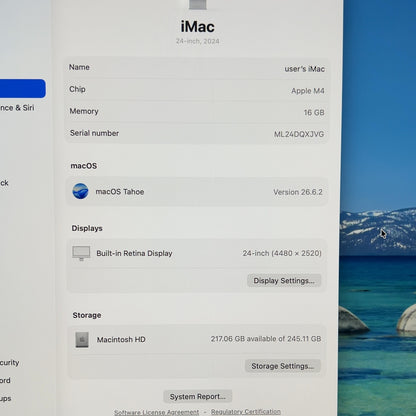Click the Built-in Retina Display monitor icon
Image resolution: width=416 pixels, height=416 pixels.
pos(81,253)
